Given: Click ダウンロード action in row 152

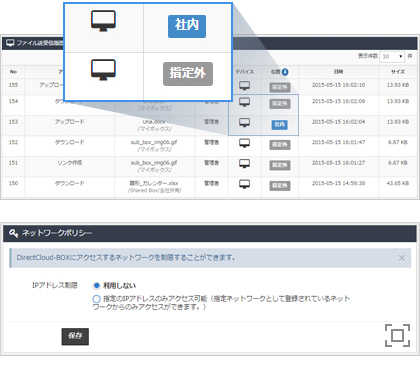Looking at the screenshot, I should pyautogui.click(x=70, y=142).
